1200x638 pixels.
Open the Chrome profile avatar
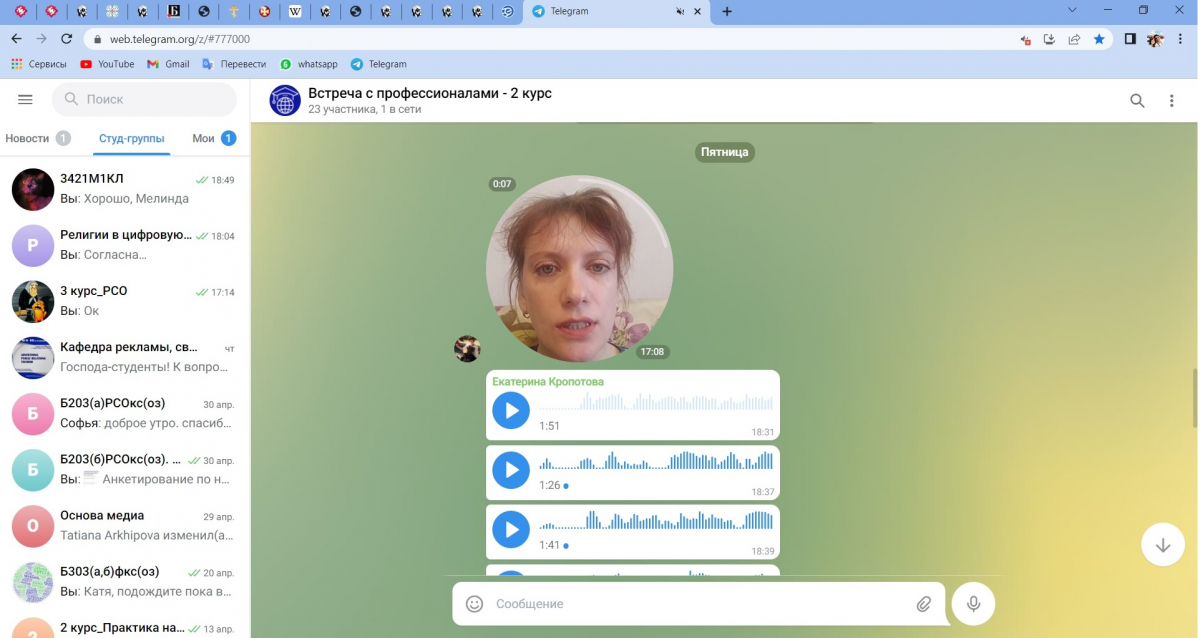coord(1155,39)
